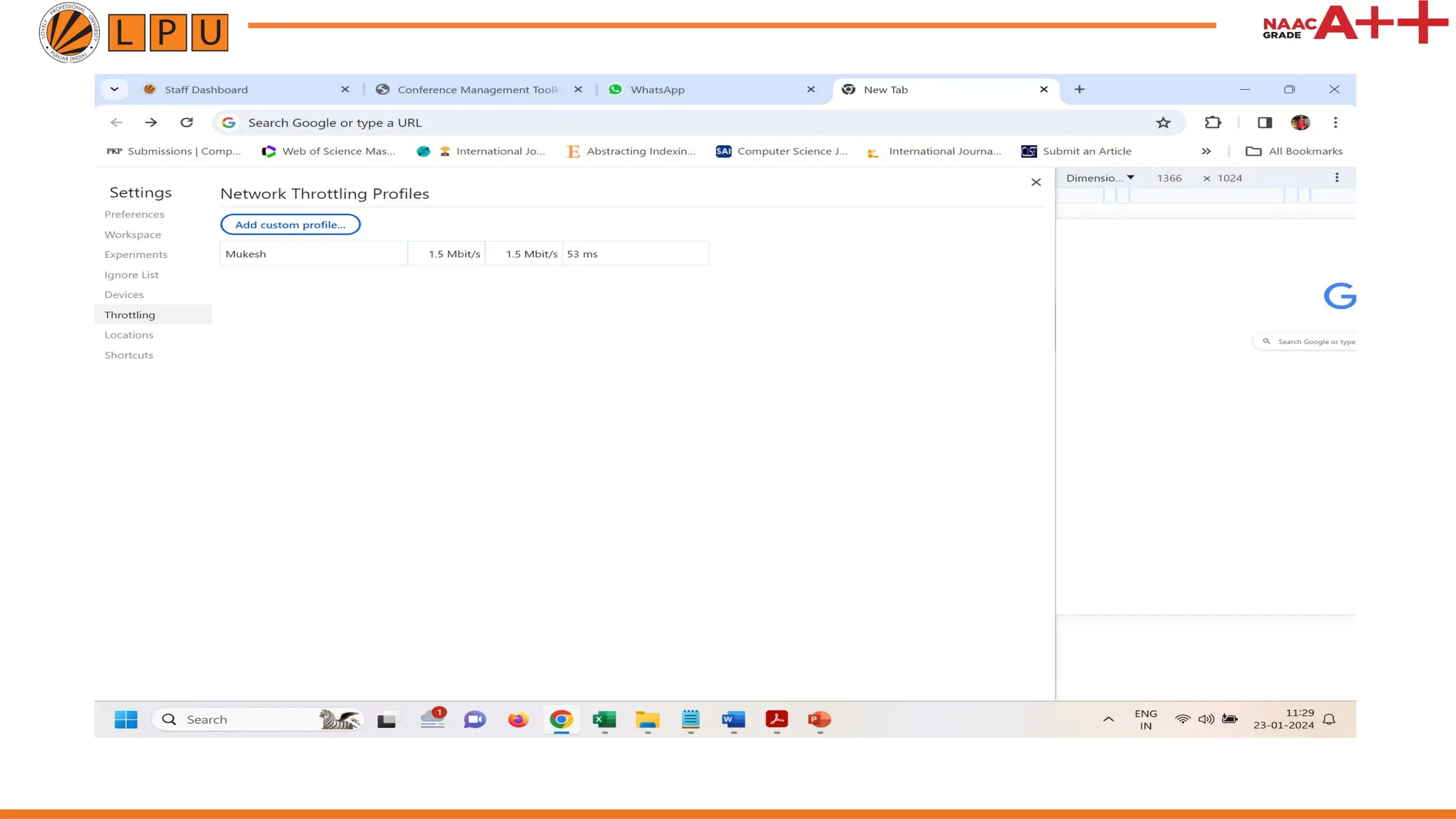Expand the tab search chevron
The width and height of the screenshot is (1456, 819).
click(x=114, y=90)
